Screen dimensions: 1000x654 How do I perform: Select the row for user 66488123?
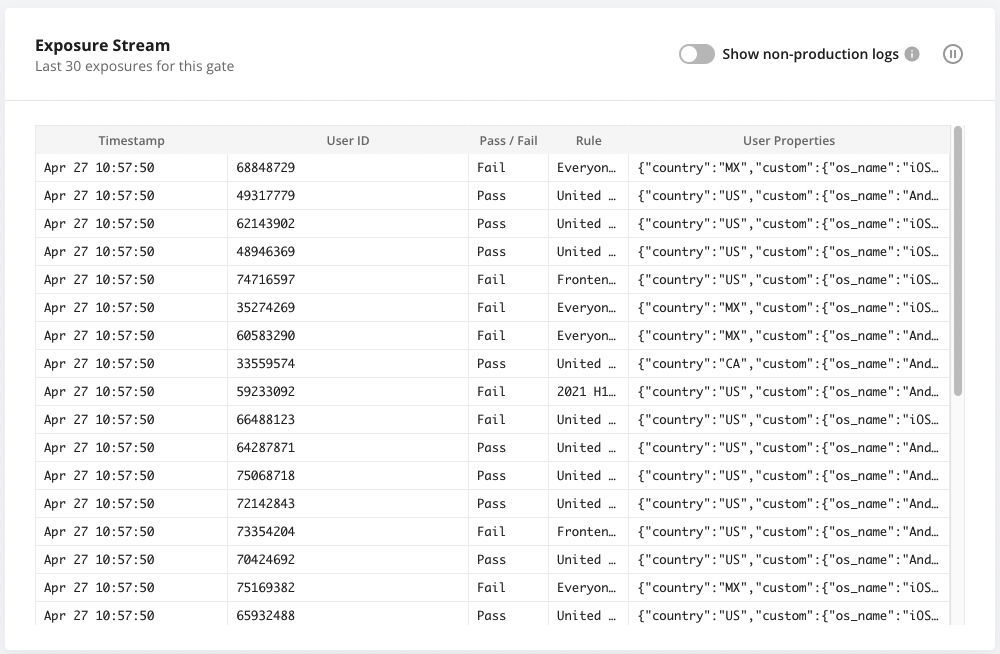[x=492, y=420]
